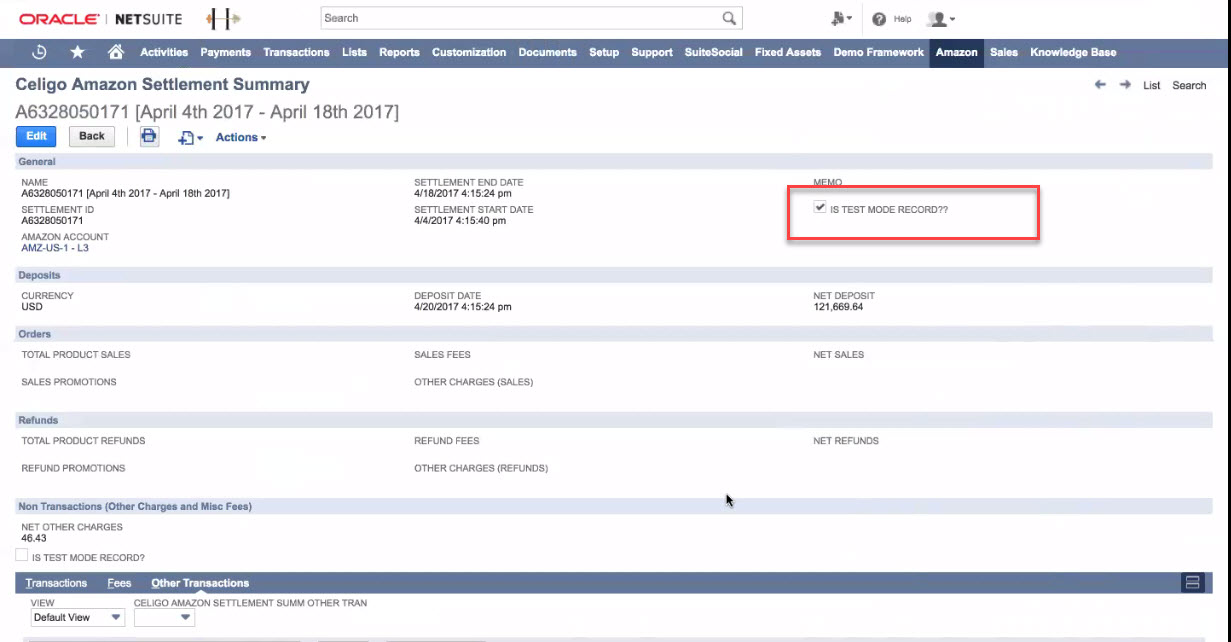
Task: Open the new record icon menu
Action: tap(190, 137)
